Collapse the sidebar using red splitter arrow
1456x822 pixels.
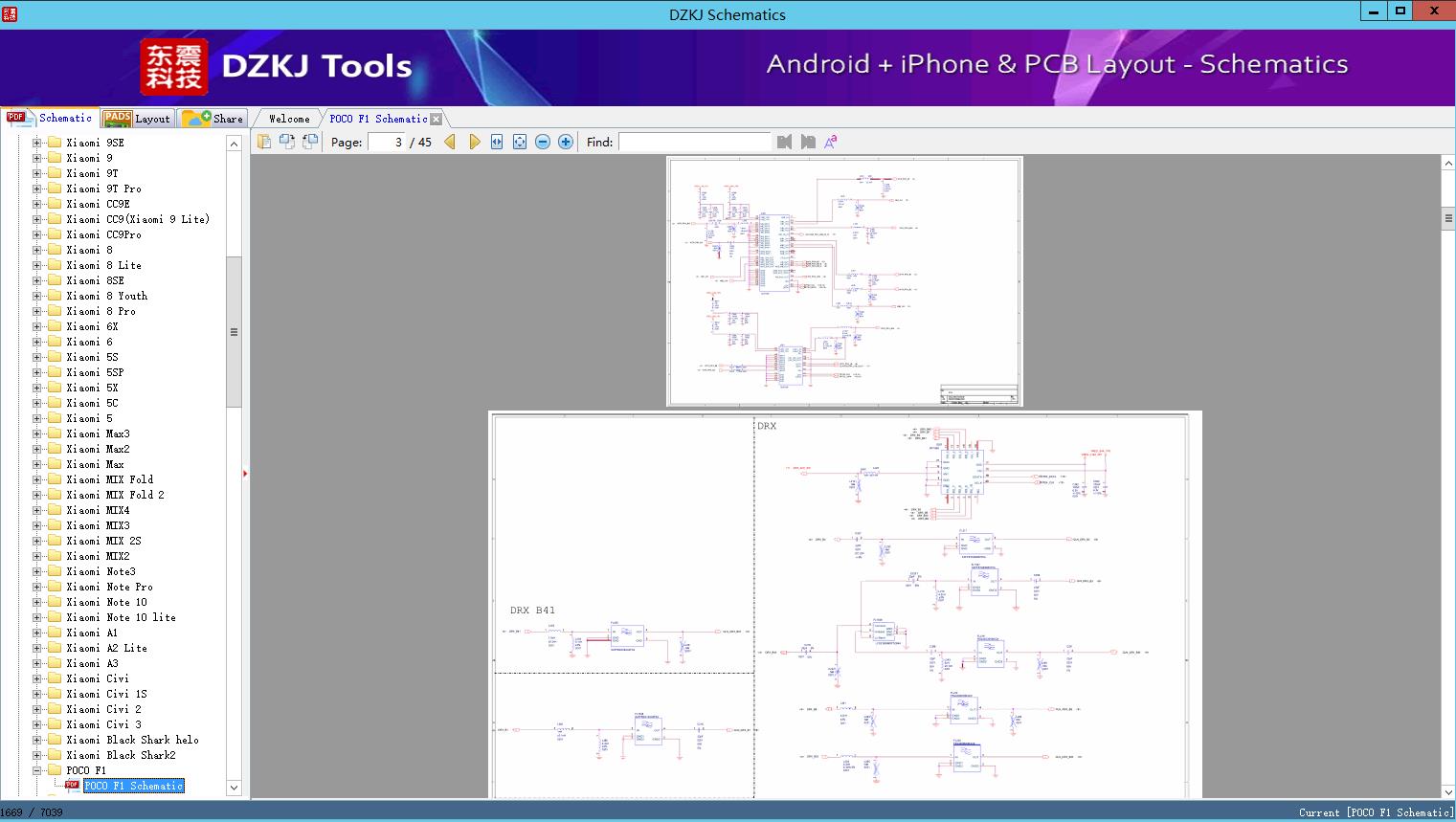pos(245,474)
